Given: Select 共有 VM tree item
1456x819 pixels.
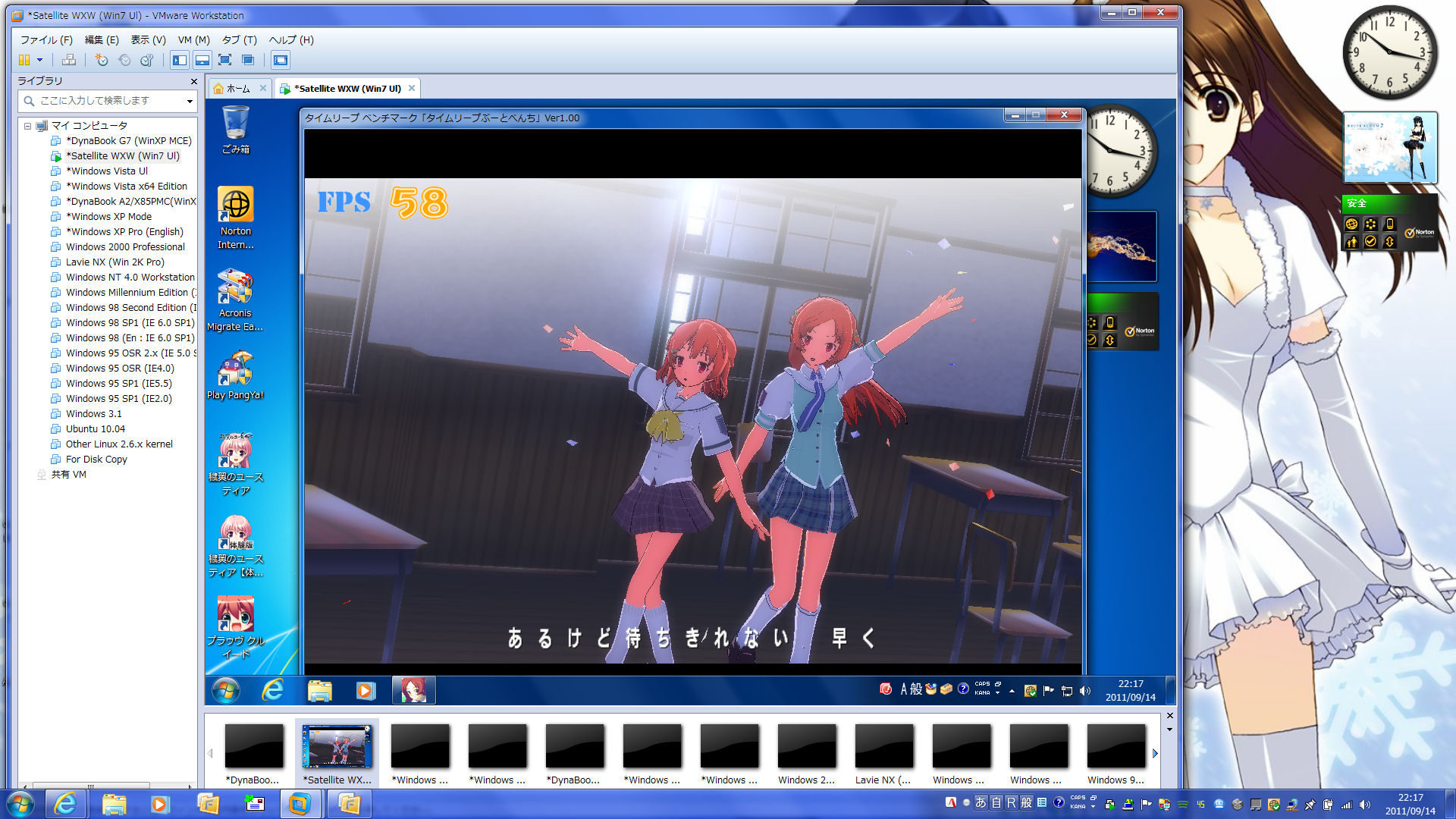Looking at the screenshot, I should (68, 474).
